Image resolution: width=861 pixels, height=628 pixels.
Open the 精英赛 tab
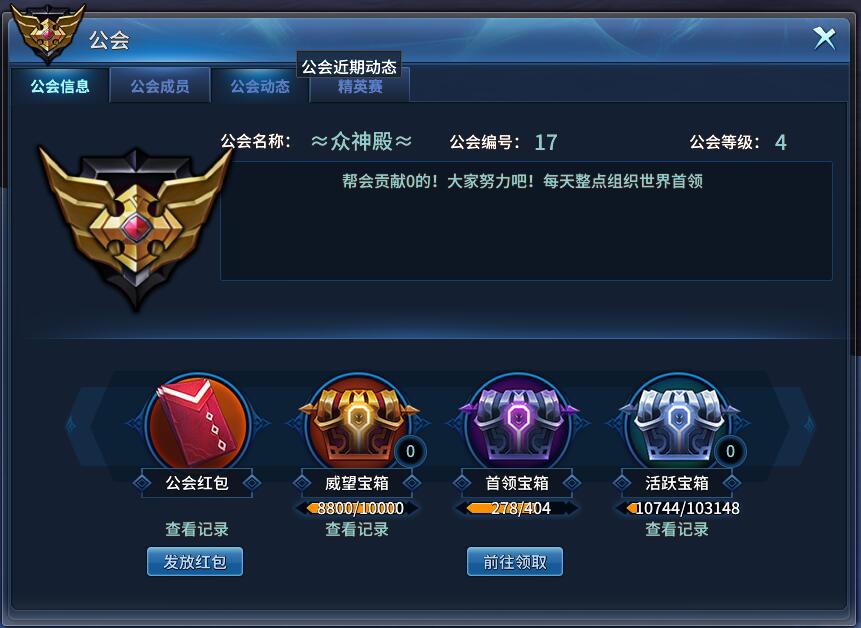point(360,87)
